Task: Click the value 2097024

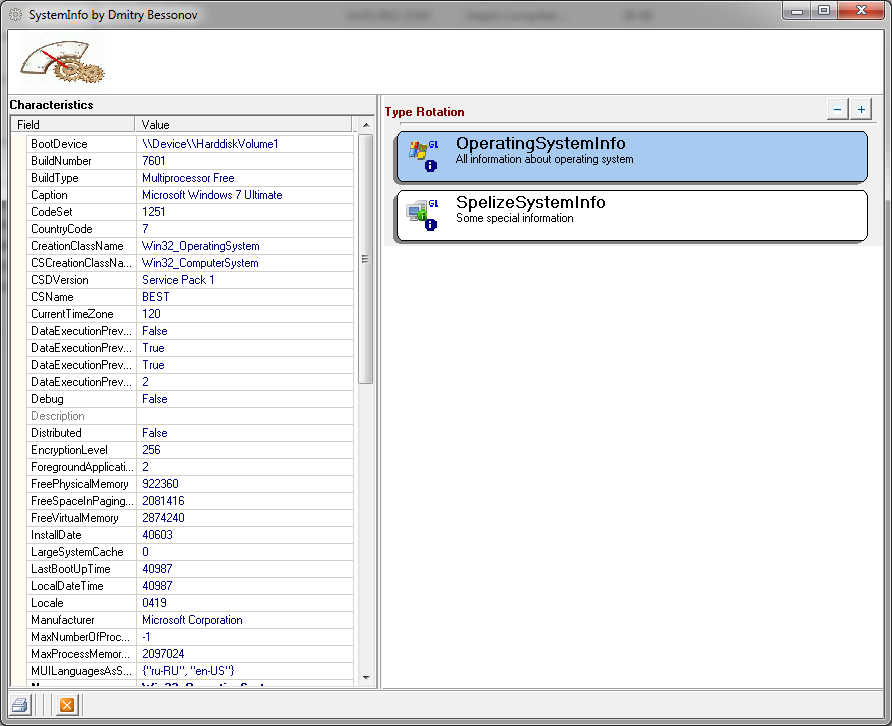Action: click(163, 654)
